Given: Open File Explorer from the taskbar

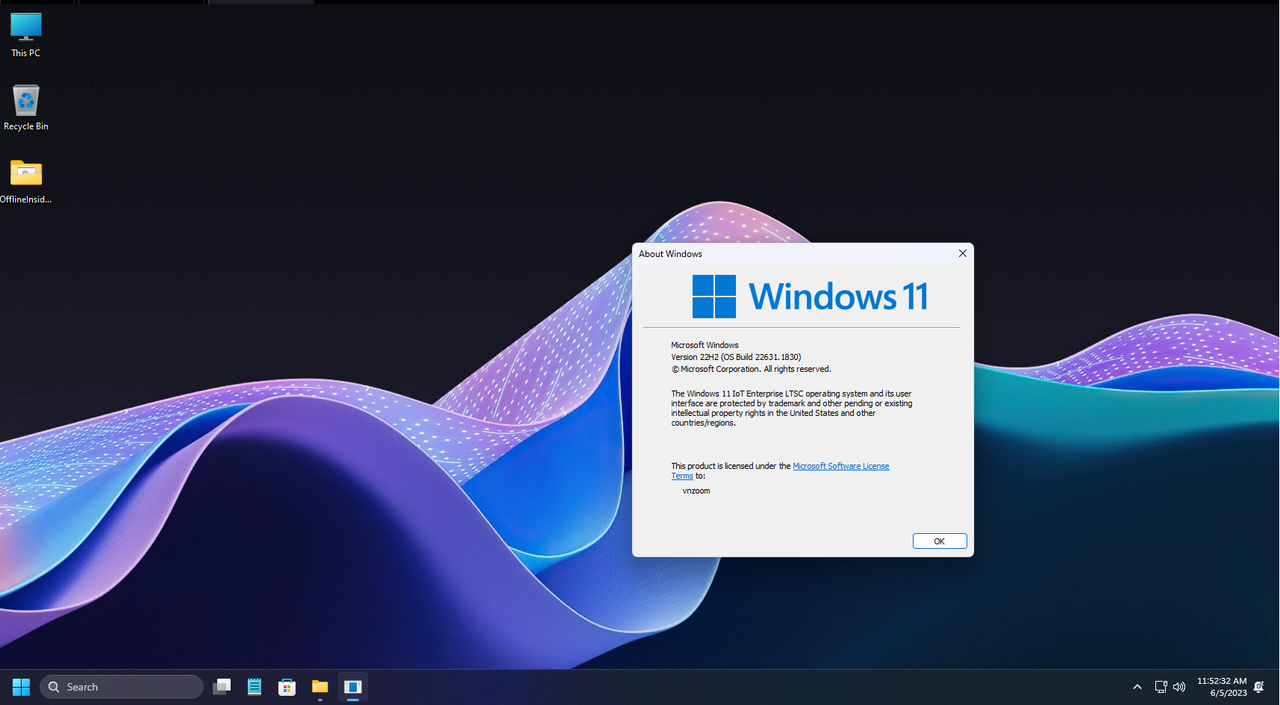Looking at the screenshot, I should pyautogui.click(x=320, y=687).
